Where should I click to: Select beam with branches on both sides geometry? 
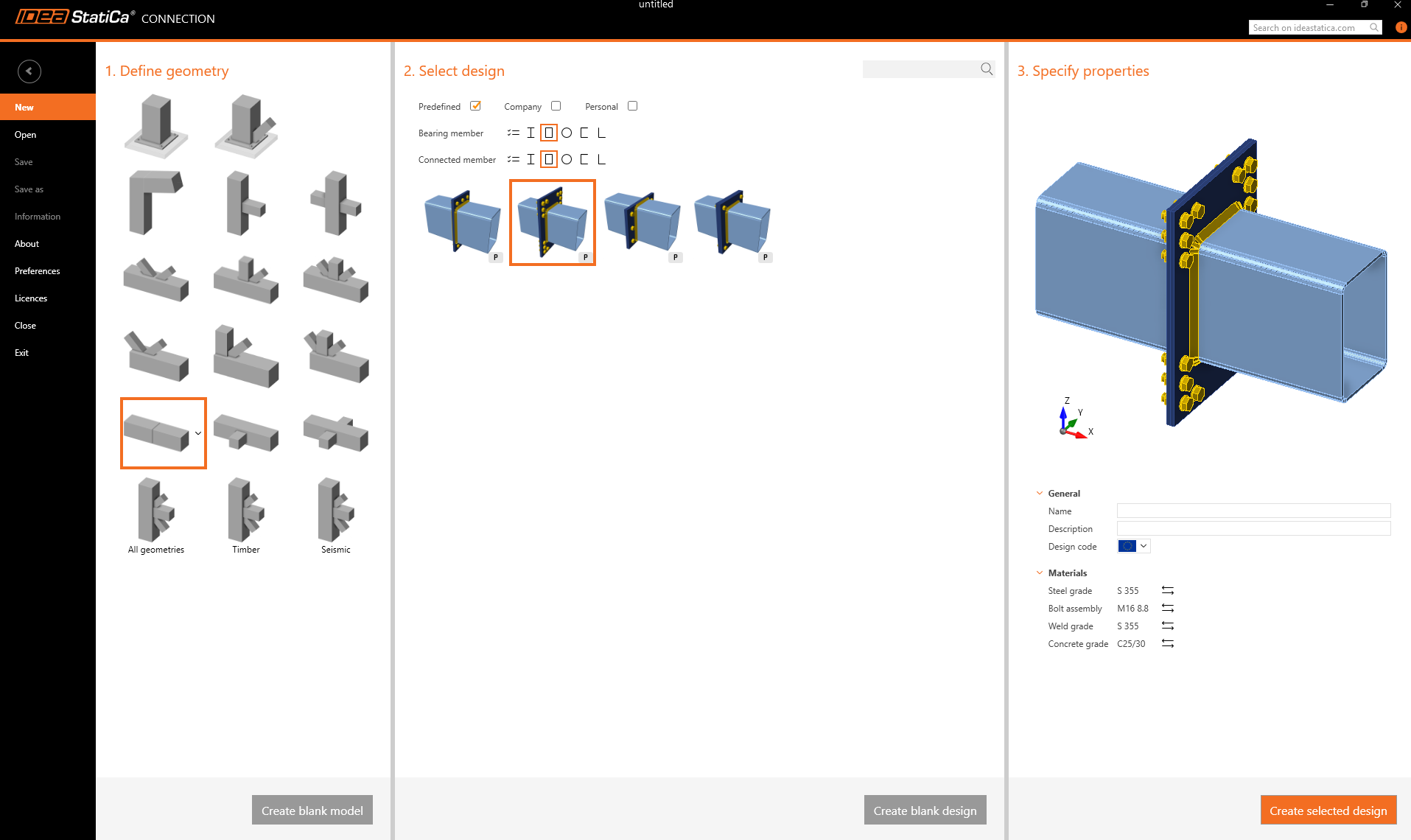(x=336, y=433)
